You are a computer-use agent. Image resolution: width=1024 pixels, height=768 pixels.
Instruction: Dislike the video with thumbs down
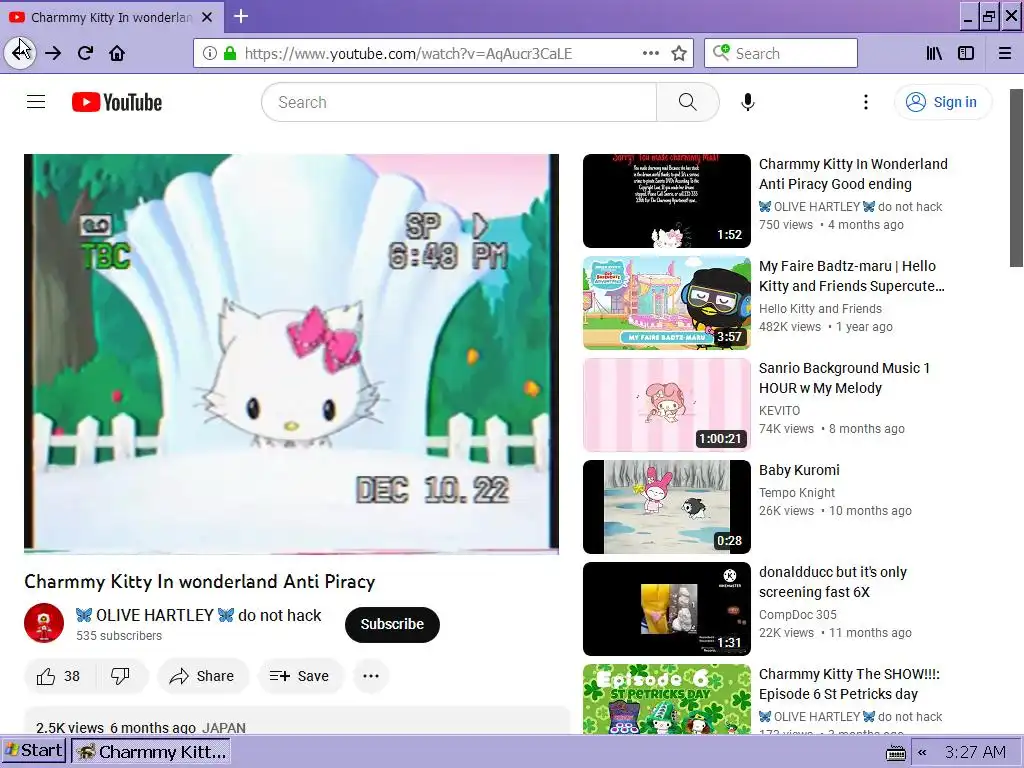click(x=121, y=676)
